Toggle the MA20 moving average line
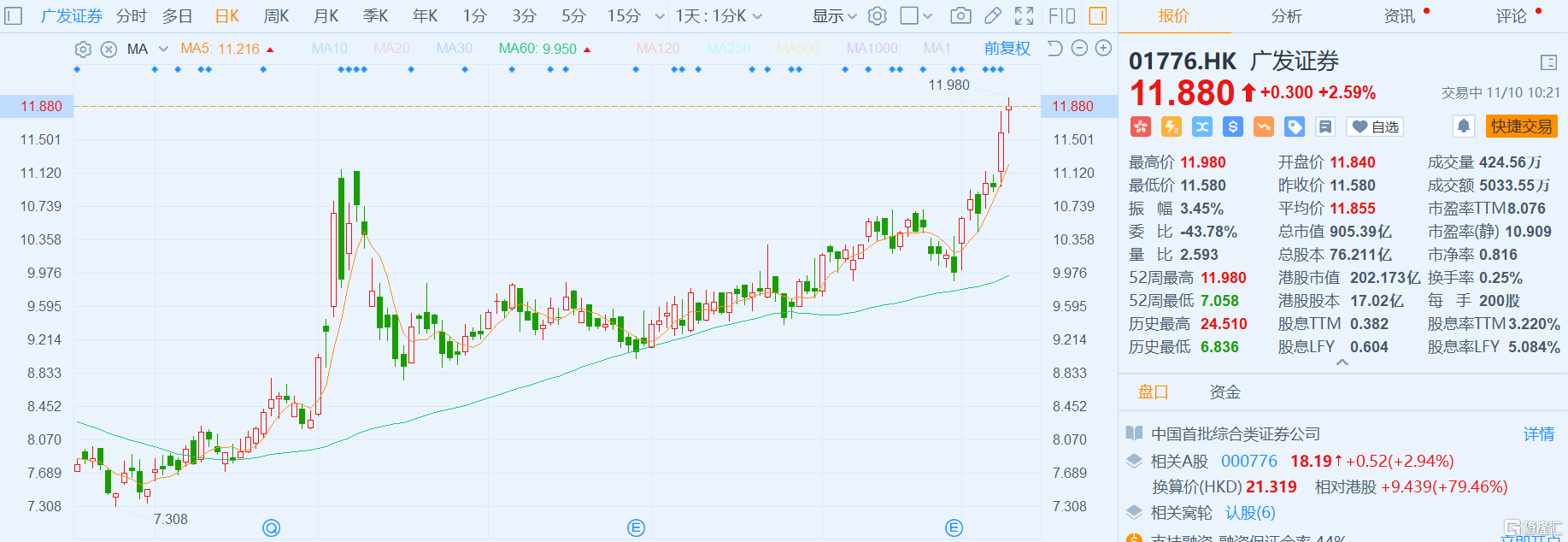Viewport: 1568px width, 542px height. pyautogui.click(x=393, y=49)
